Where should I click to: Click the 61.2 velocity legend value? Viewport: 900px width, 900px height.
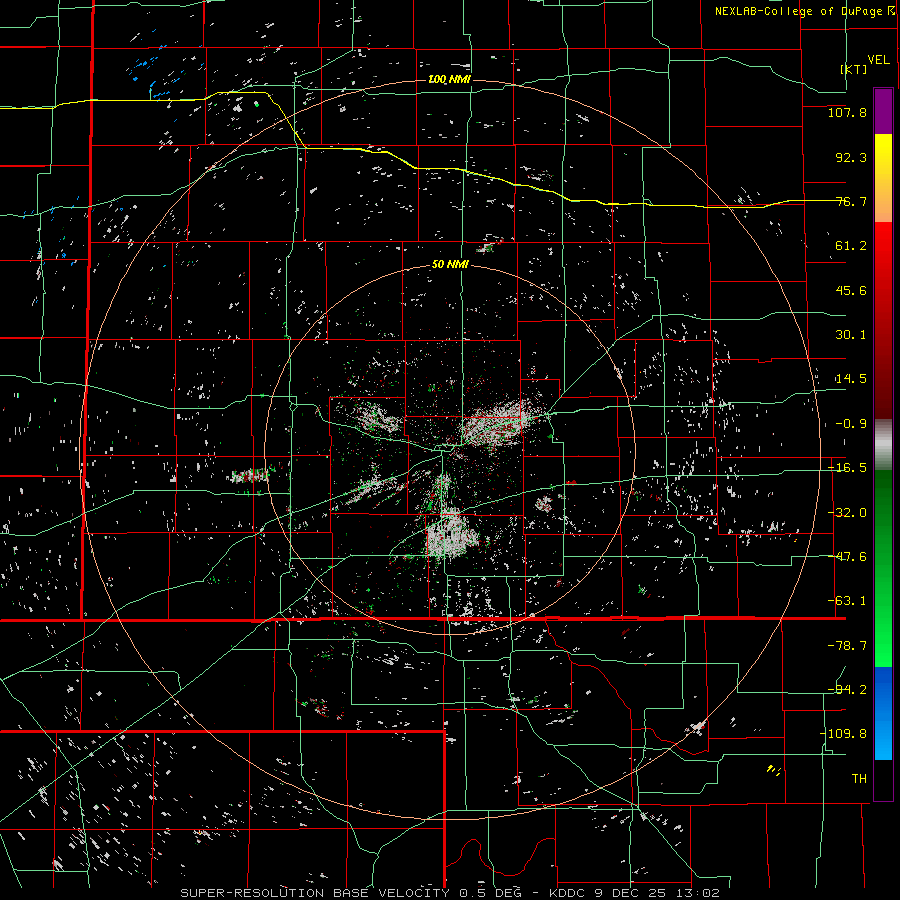tap(851, 246)
